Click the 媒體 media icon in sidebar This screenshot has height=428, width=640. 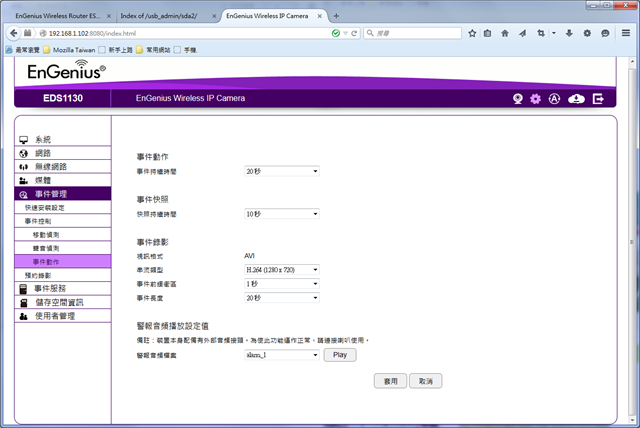[x=24, y=180]
